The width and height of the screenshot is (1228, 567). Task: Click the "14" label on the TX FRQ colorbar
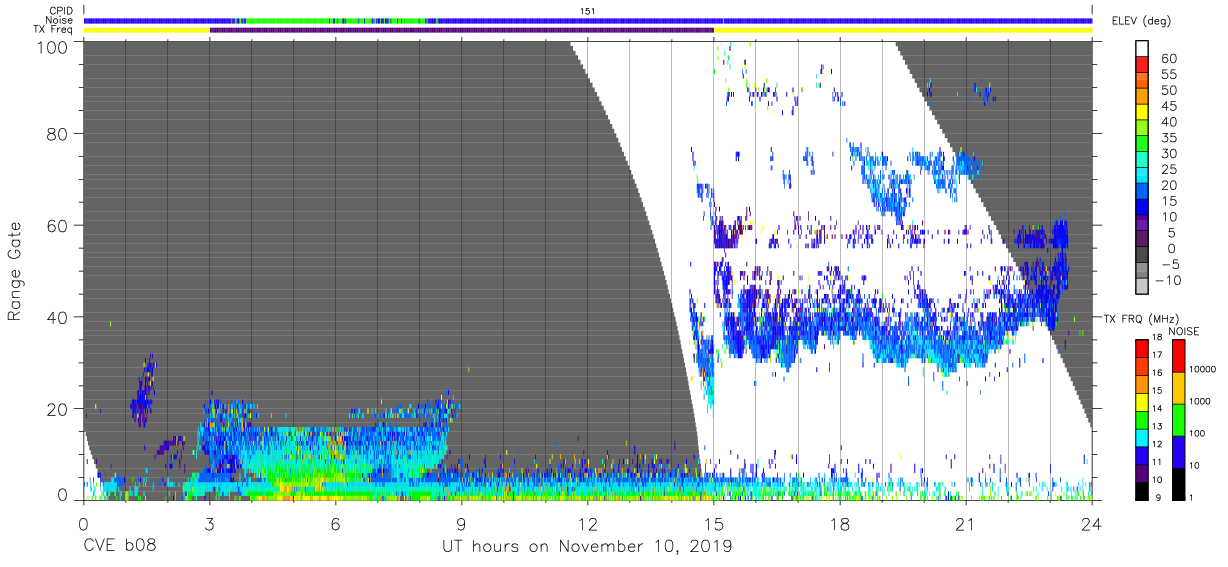pos(1156,409)
